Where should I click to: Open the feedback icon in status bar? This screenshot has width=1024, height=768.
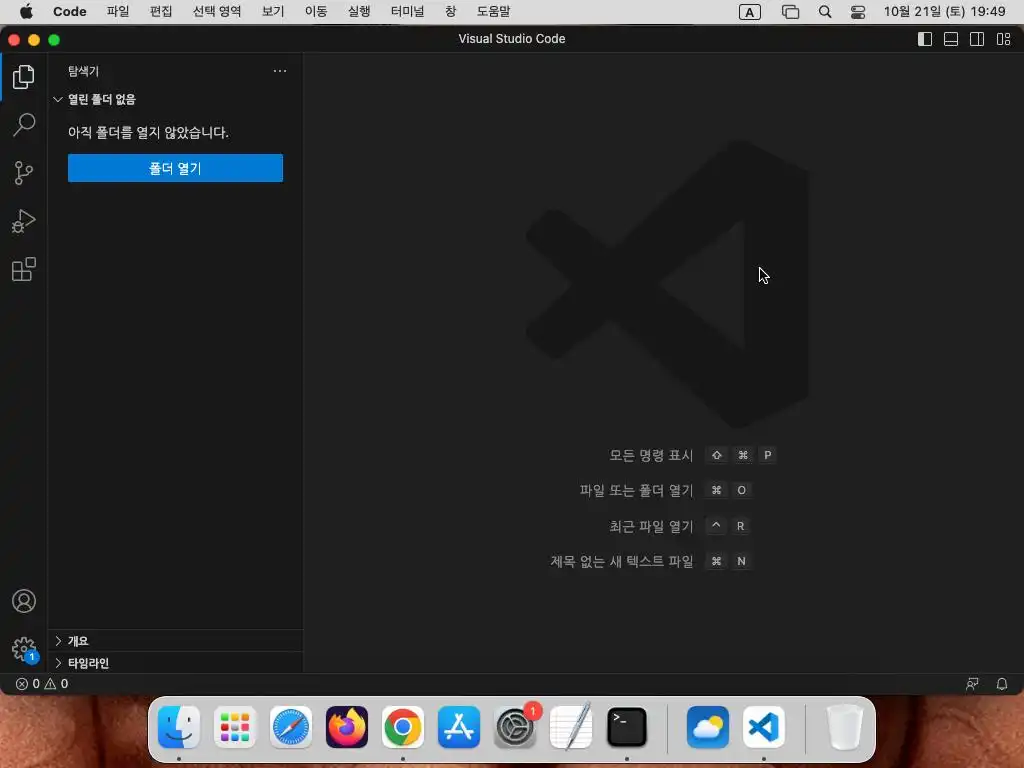pos(972,684)
